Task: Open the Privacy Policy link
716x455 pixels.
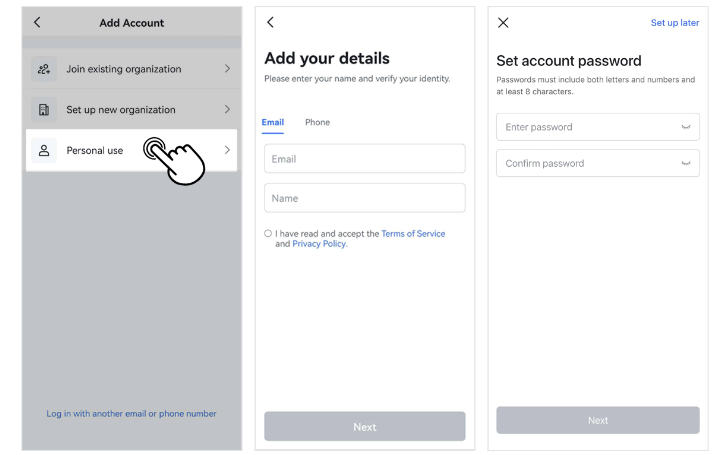Action: [x=319, y=244]
